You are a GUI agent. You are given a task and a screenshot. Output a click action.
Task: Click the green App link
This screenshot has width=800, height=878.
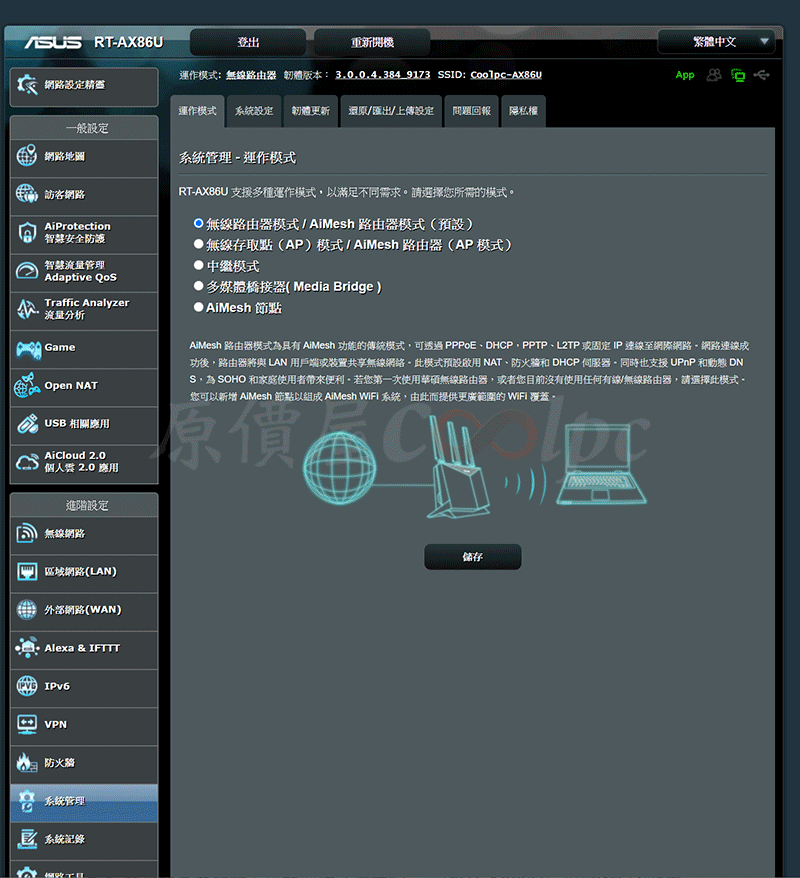(685, 74)
